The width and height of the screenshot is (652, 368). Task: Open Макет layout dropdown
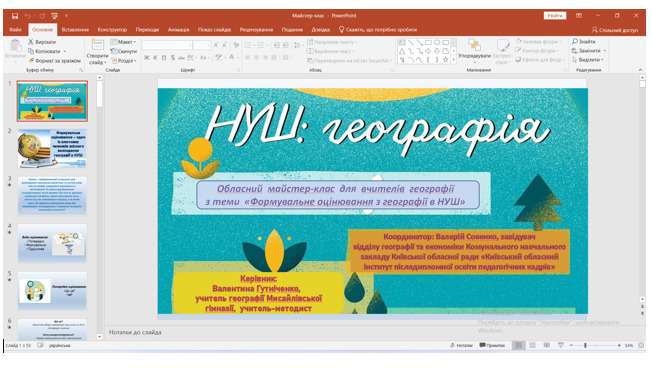123,42
